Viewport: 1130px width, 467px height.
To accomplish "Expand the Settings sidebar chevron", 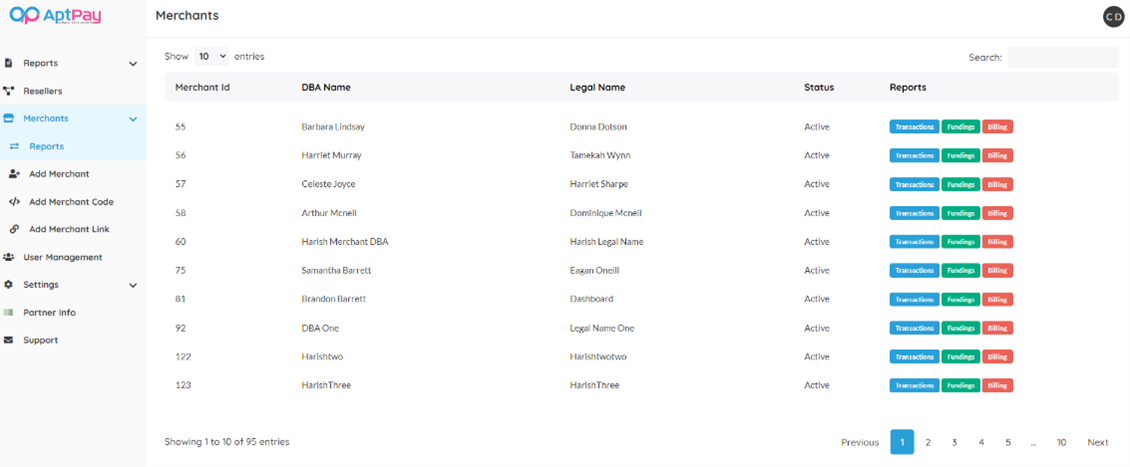I will (x=133, y=285).
